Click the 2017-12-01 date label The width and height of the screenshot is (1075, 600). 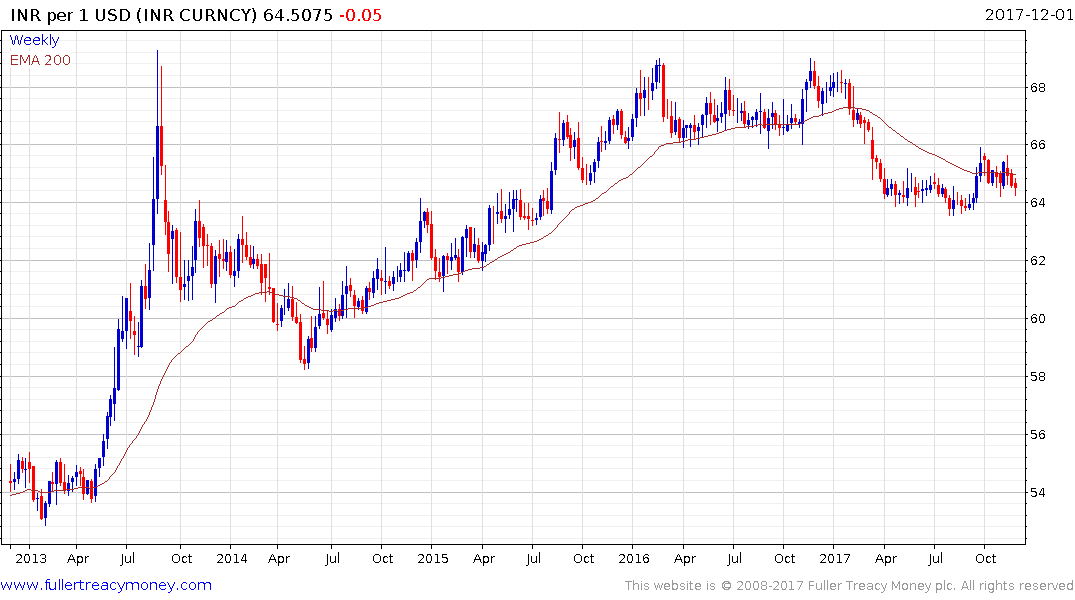(1029, 14)
